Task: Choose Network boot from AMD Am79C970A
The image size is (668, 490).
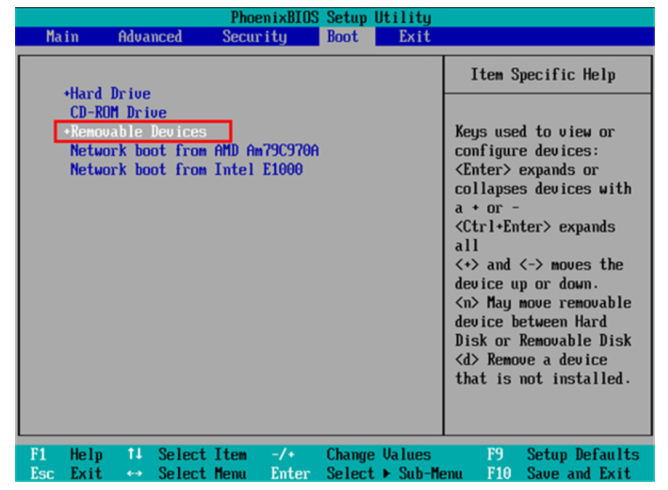Action: pyautogui.click(x=194, y=151)
